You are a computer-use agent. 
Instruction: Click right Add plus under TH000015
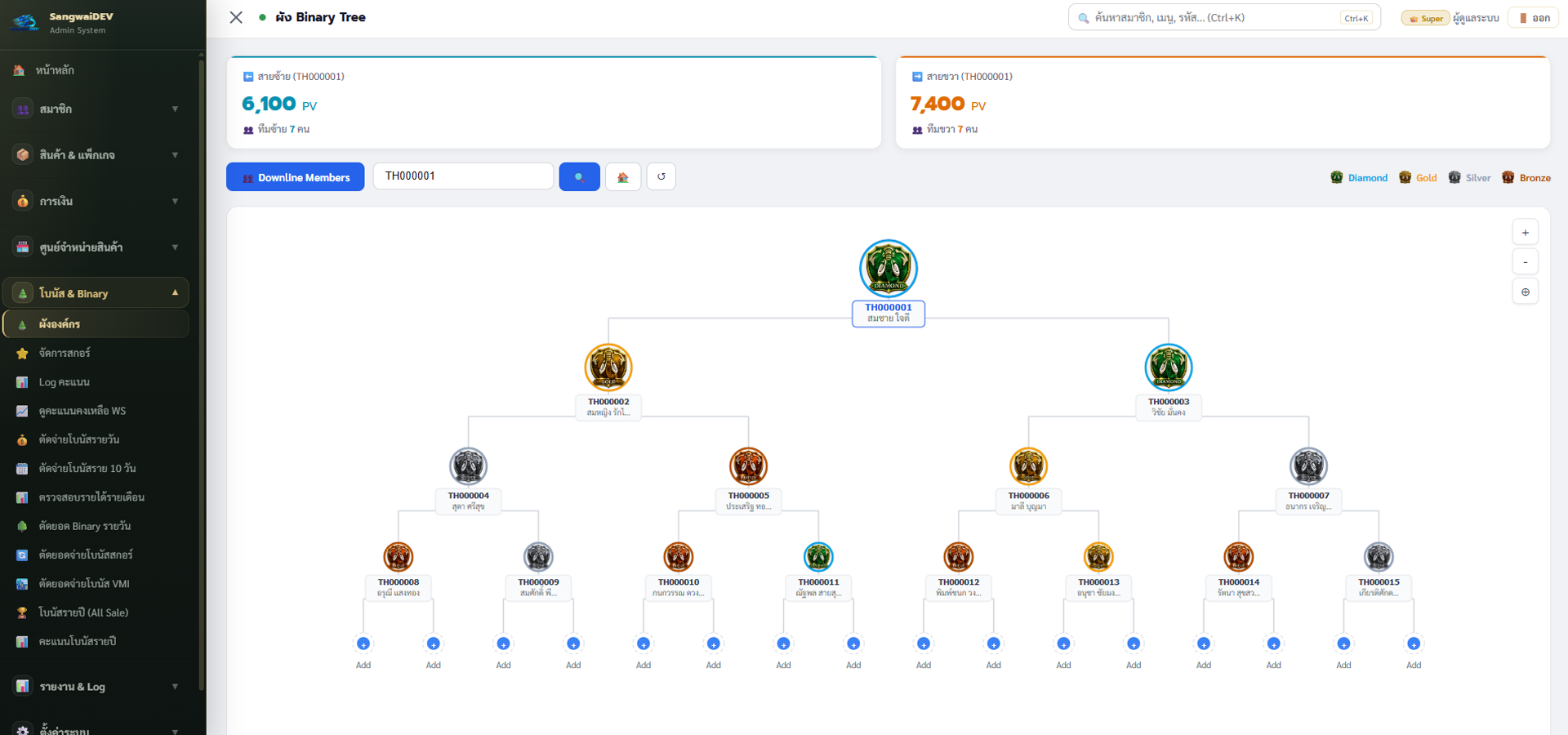pyautogui.click(x=1414, y=644)
